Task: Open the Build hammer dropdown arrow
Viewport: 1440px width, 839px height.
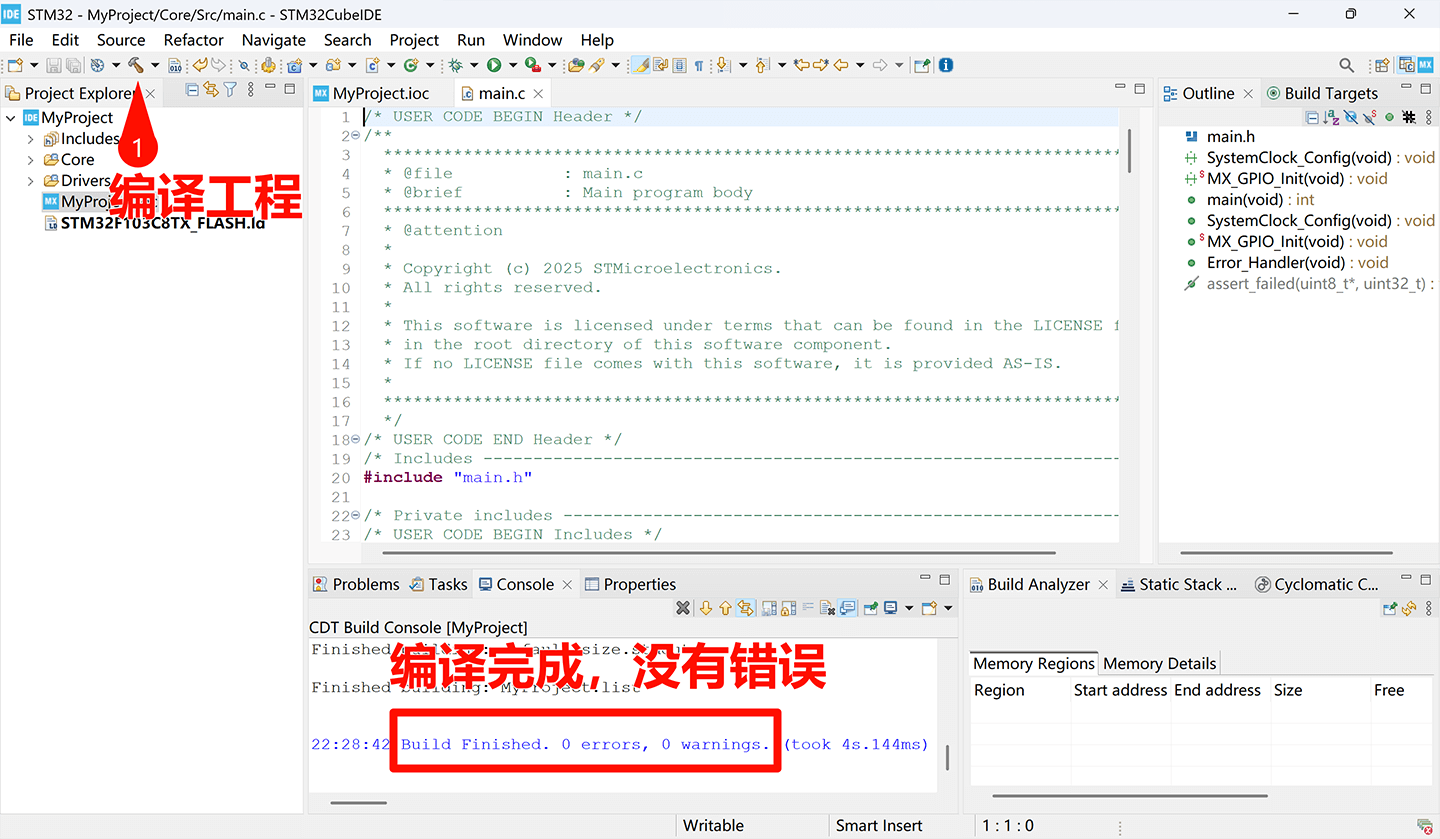Action: click(155, 65)
